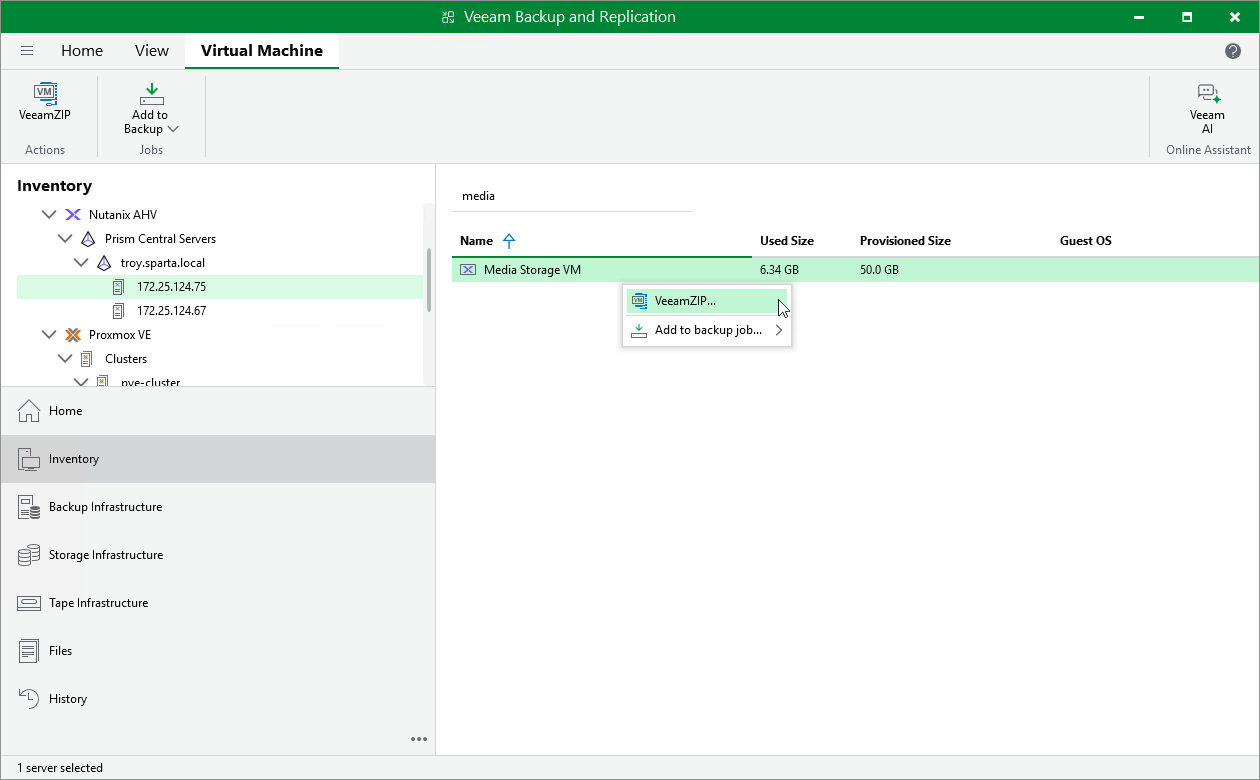
Task: Click the Help question mark icon
Action: [1232, 50]
